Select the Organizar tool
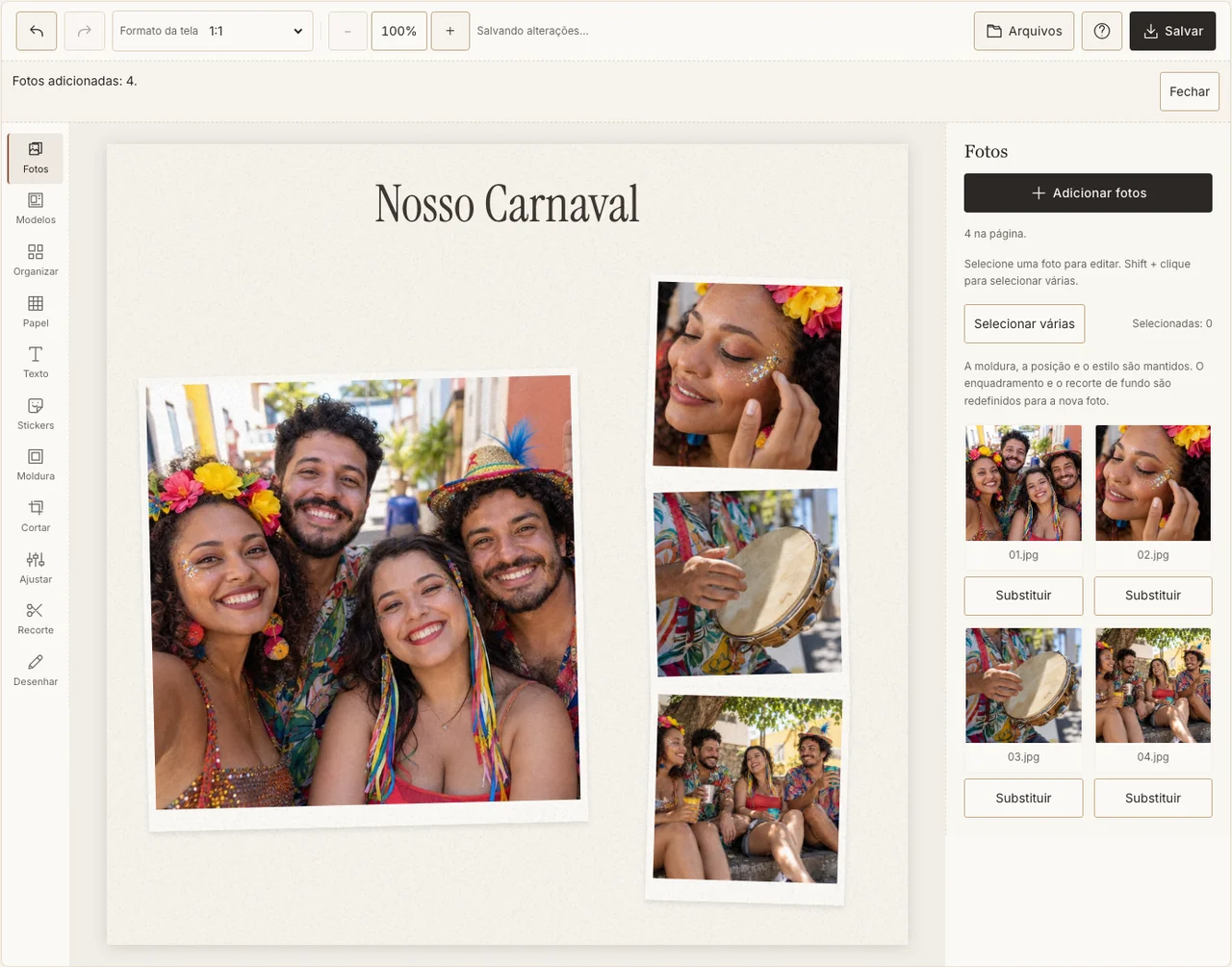Image resolution: width=1232 pixels, height=967 pixels. pyautogui.click(x=36, y=261)
